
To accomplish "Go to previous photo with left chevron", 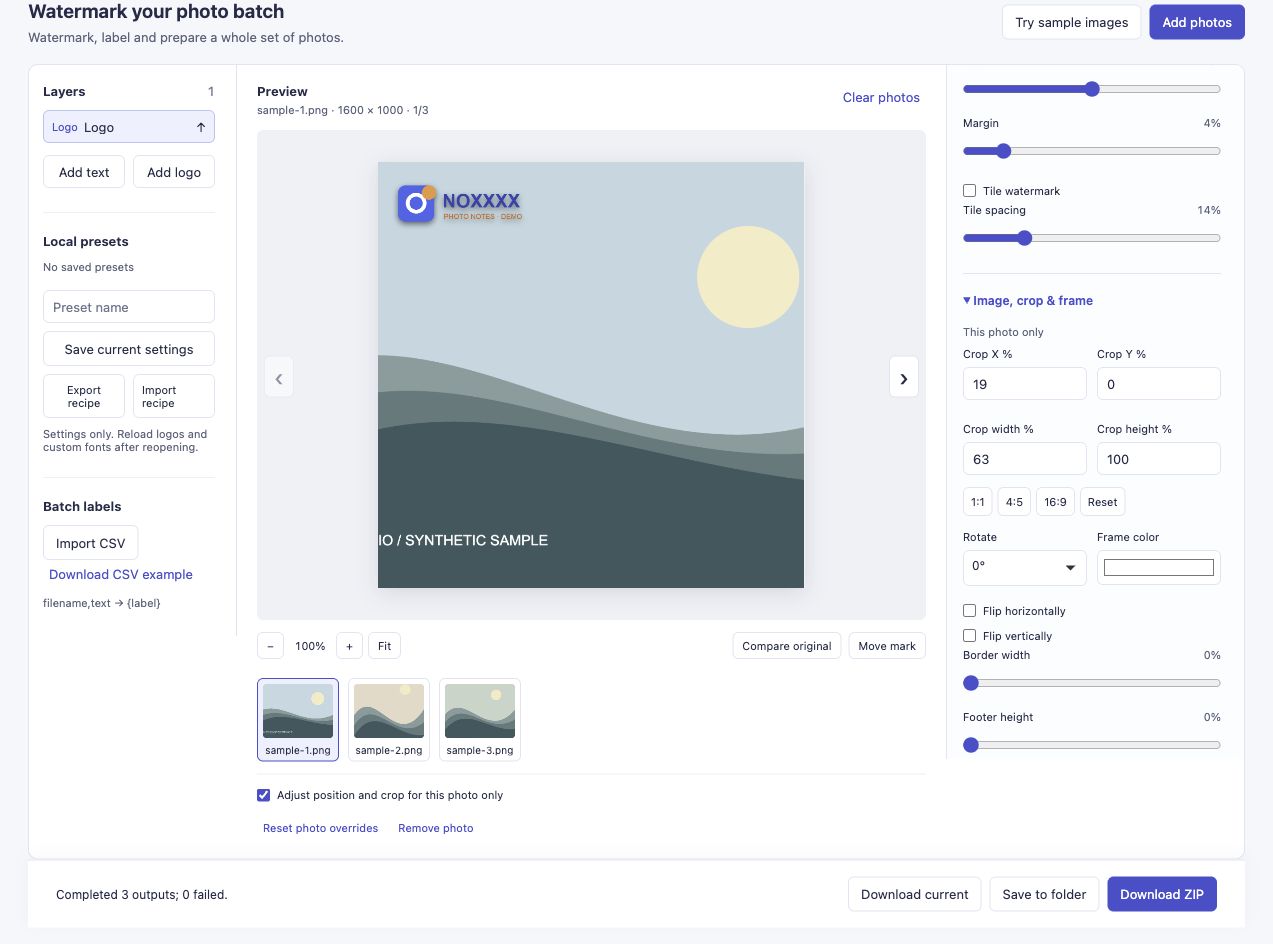I will [x=279, y=377].
